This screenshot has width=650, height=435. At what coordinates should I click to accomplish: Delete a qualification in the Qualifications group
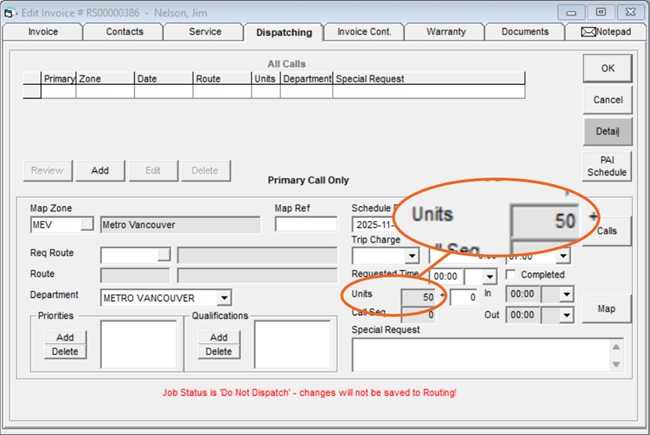tap(218, 352)
